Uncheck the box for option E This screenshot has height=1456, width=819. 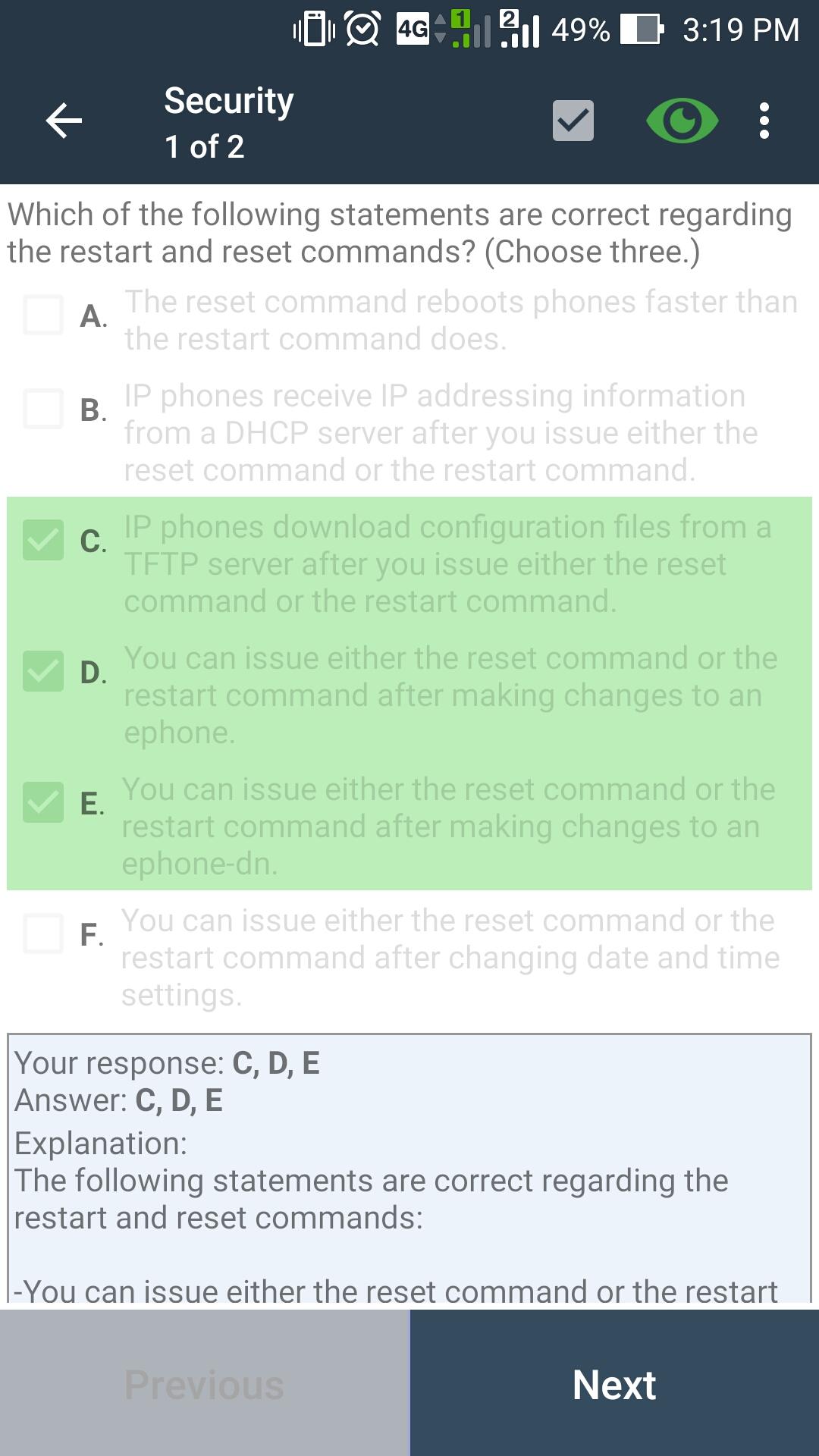(x=43, y=802)
